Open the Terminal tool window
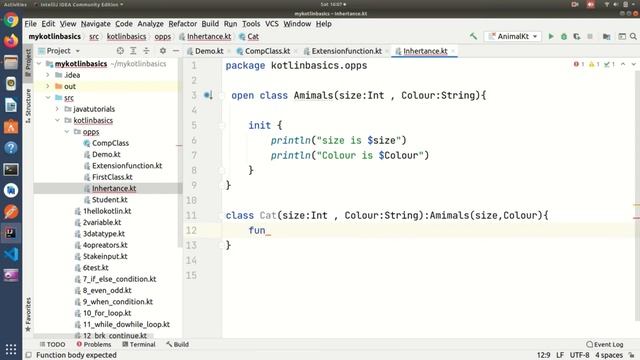The image size is (640, 360). [x=139, y=344]
